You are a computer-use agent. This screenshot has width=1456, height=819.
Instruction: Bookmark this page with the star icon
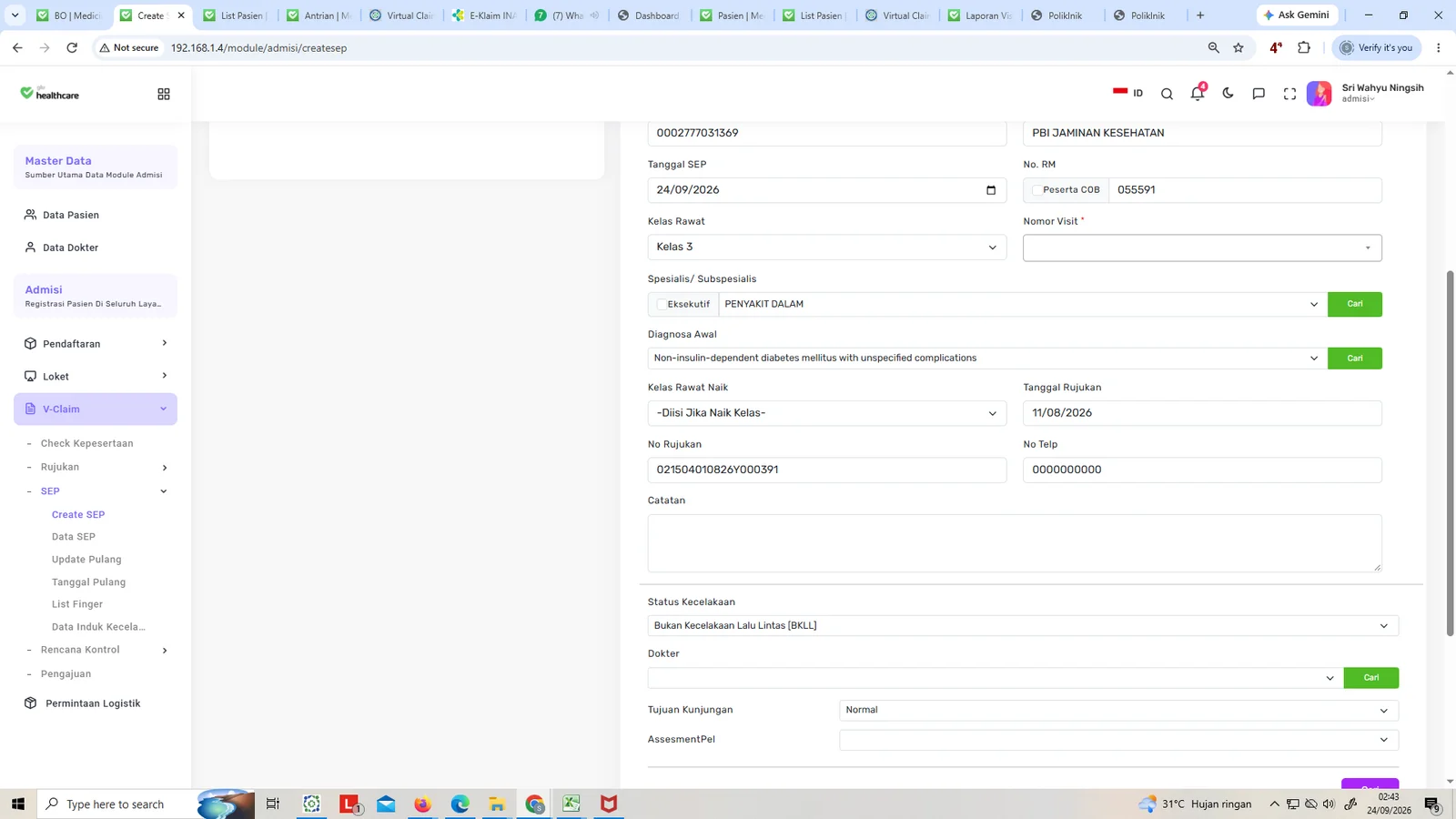tap(1239, 47)
